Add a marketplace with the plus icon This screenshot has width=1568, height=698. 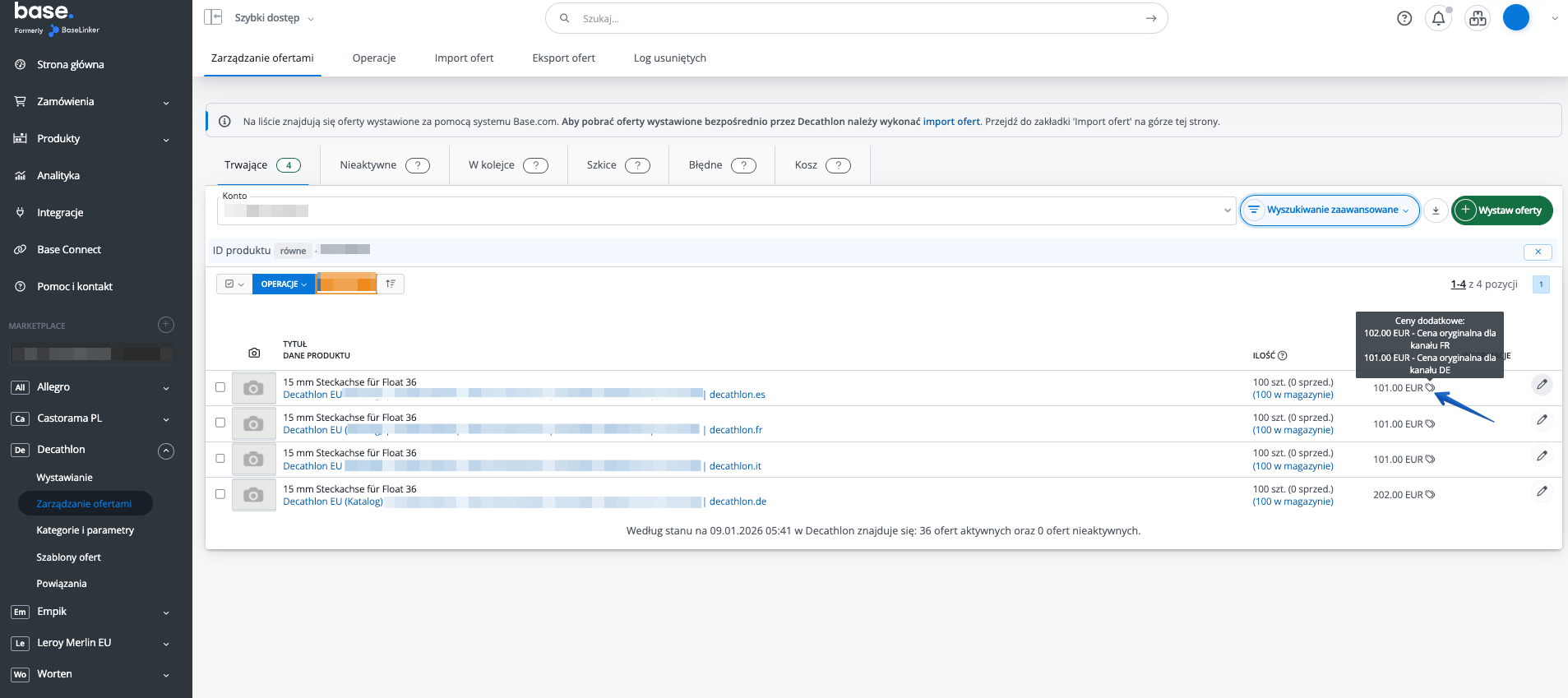click(166, 325)
